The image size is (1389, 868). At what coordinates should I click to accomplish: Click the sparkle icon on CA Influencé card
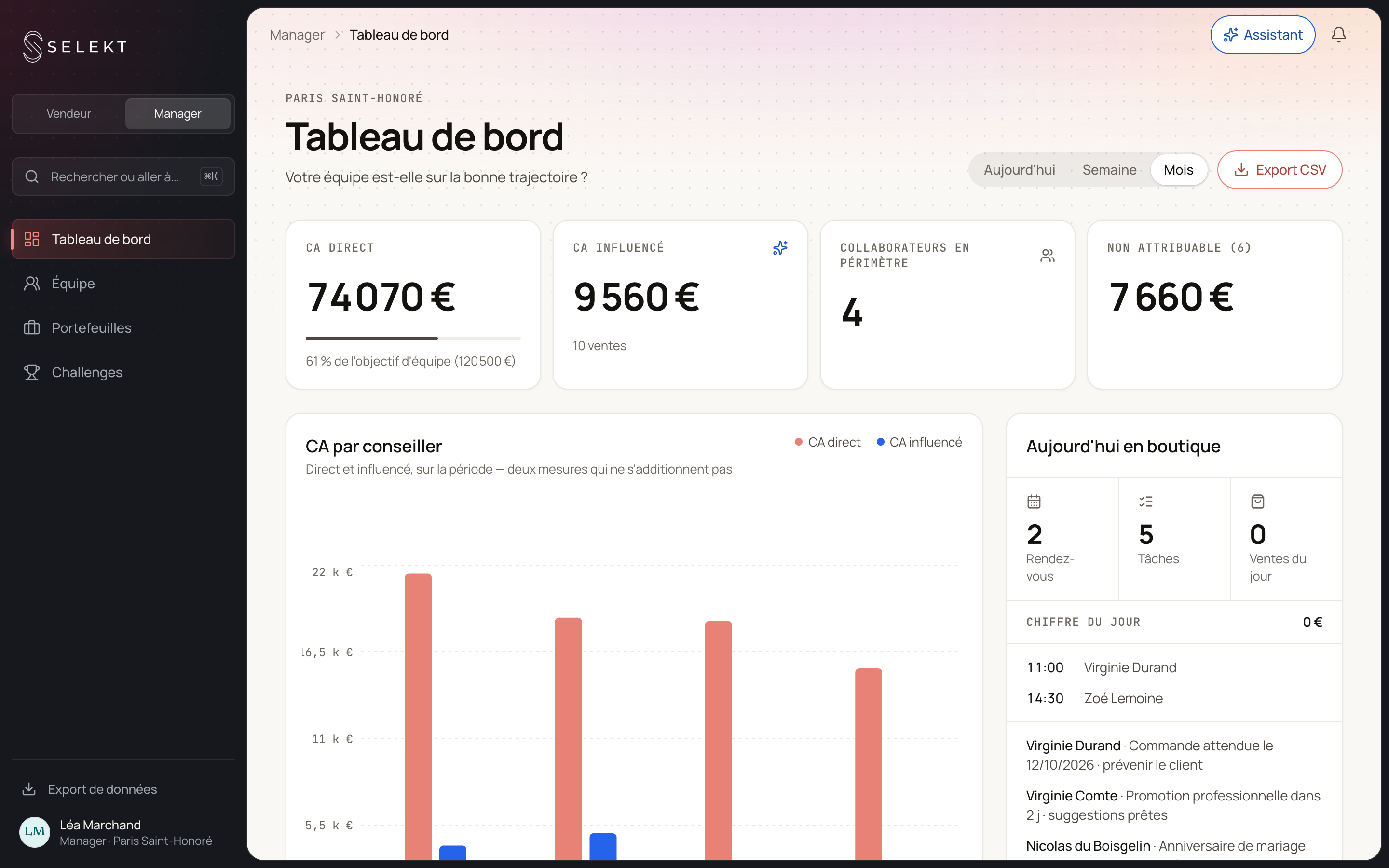(780, 248)
